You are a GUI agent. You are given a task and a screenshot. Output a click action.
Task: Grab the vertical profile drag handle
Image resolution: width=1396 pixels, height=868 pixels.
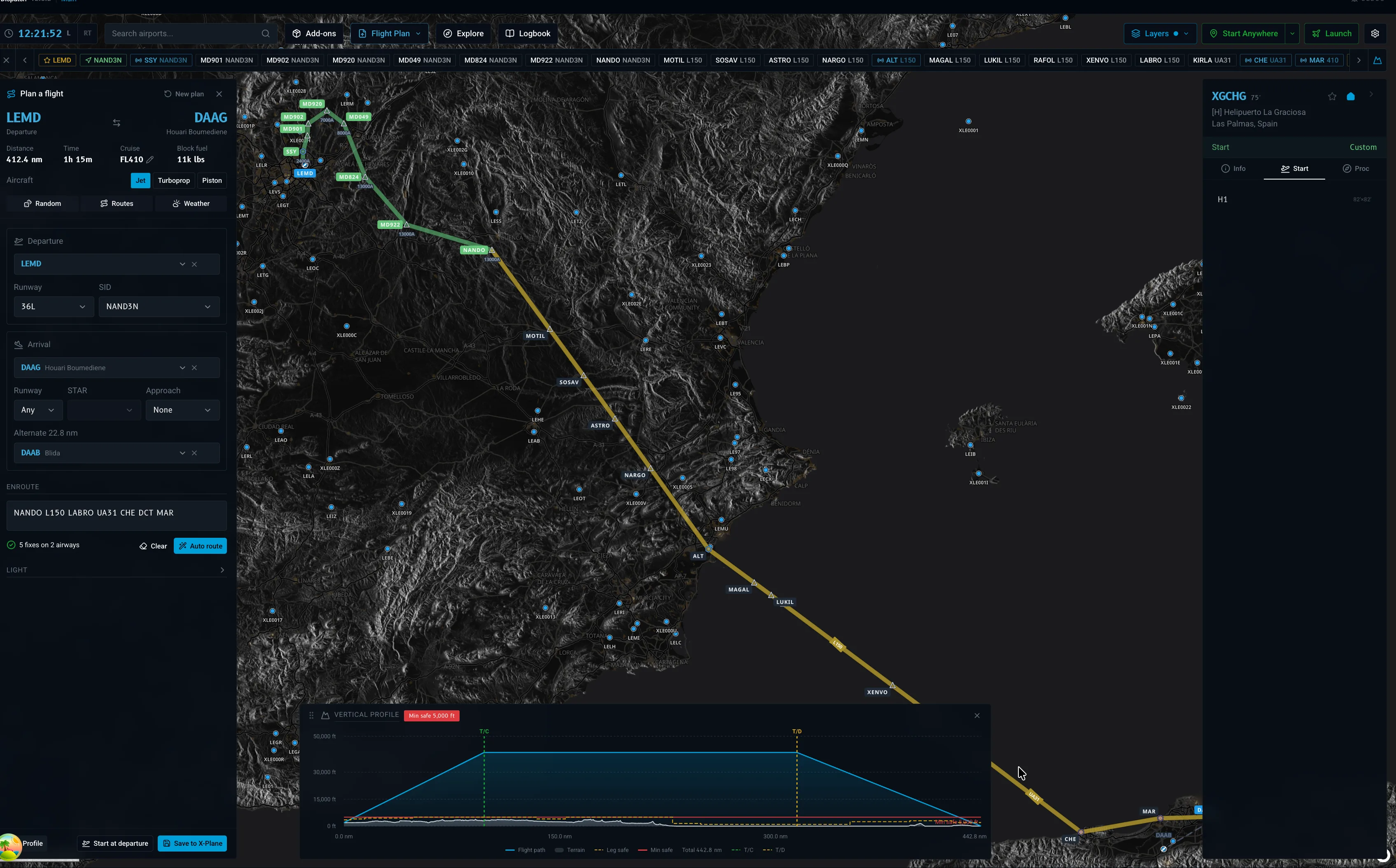click(x=311, y=715)
